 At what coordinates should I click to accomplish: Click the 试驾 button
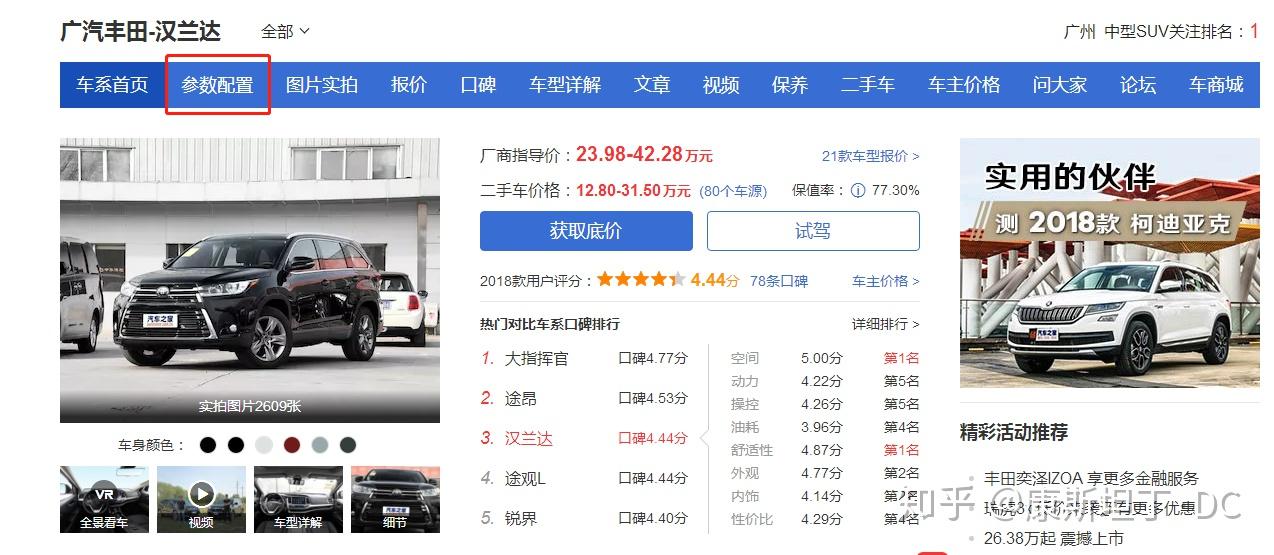click(x=813, y=231)
